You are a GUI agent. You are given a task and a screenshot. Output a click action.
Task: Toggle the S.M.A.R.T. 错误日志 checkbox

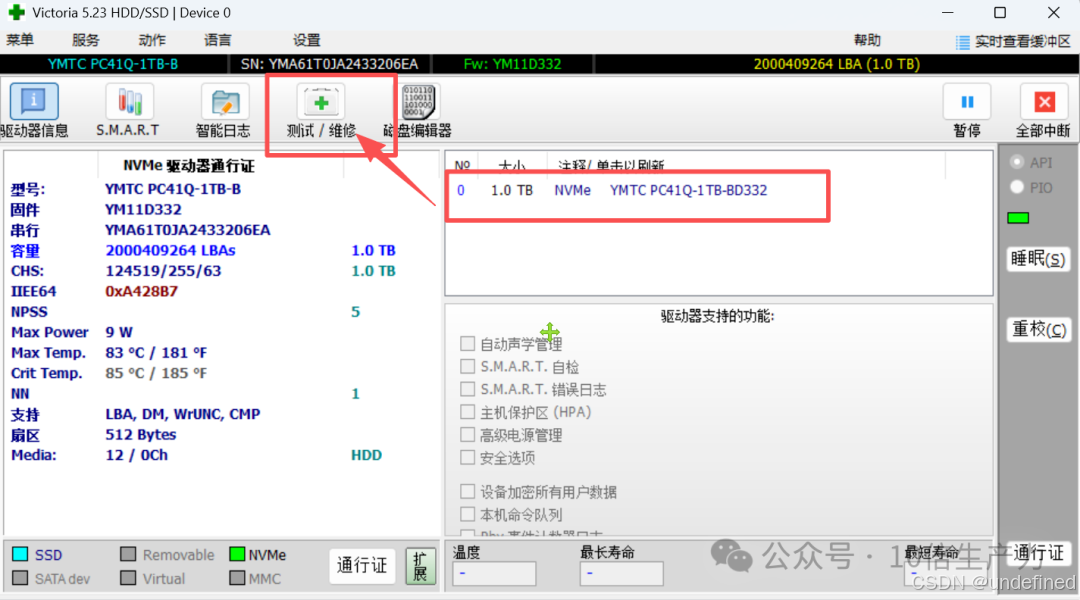[468, 389]
